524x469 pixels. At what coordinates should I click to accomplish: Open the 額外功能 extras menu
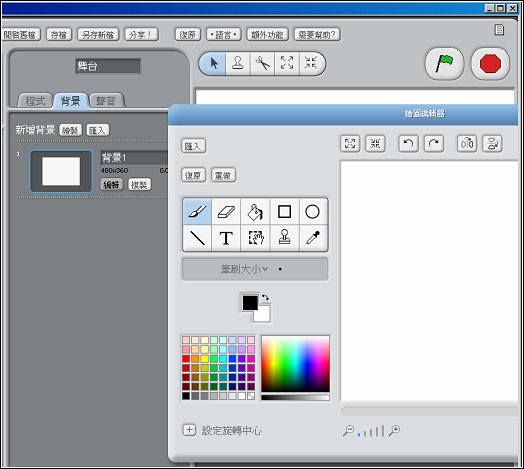coord(267,34)
